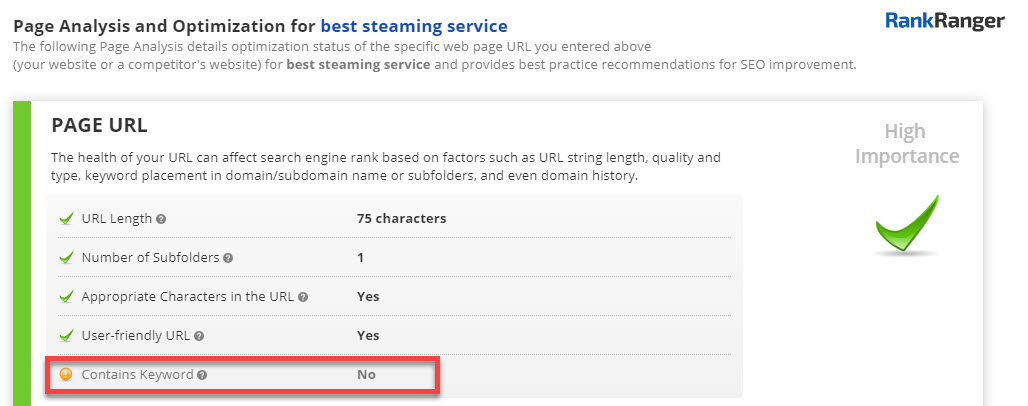Click the "No" value for Contains Keyword
Screen dimensions: 1028x406
click(367, 376)
